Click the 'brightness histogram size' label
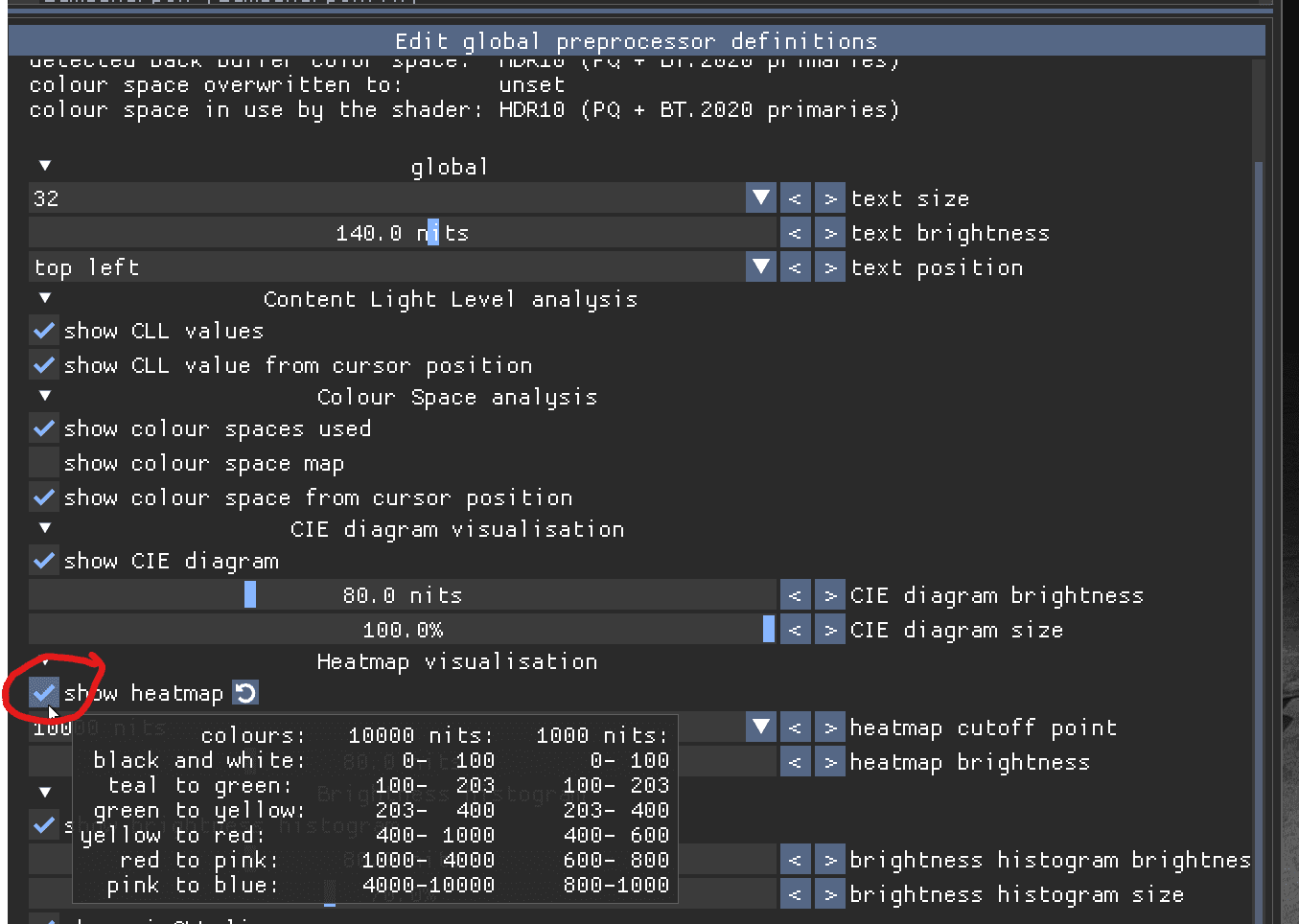The image size is (1299, 924). tap(1017, 895)
